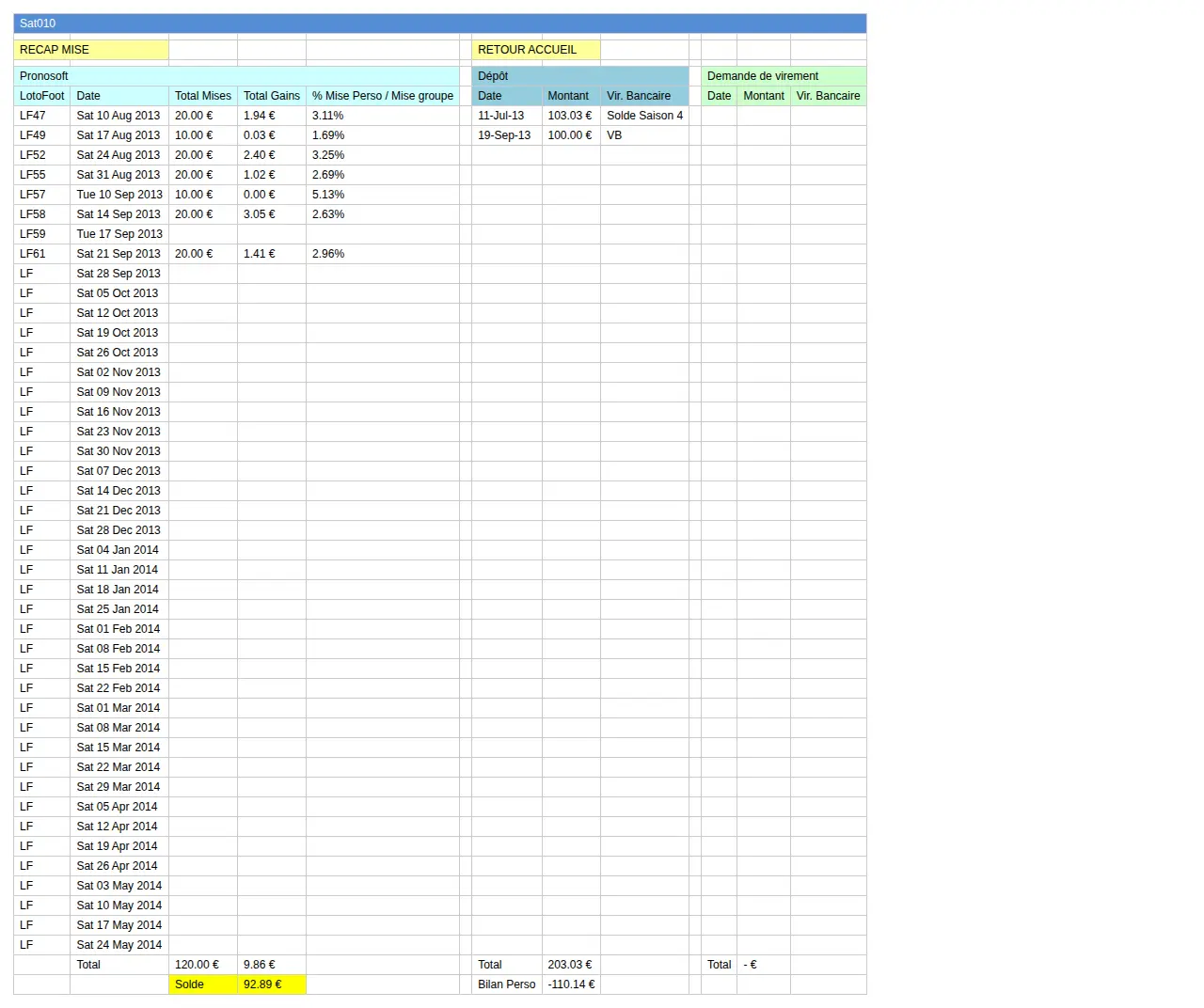Viewport: 1204px width, 1008px height.
Task: Select the 100.00 € deposit amount cell
Action: [571, 135]
